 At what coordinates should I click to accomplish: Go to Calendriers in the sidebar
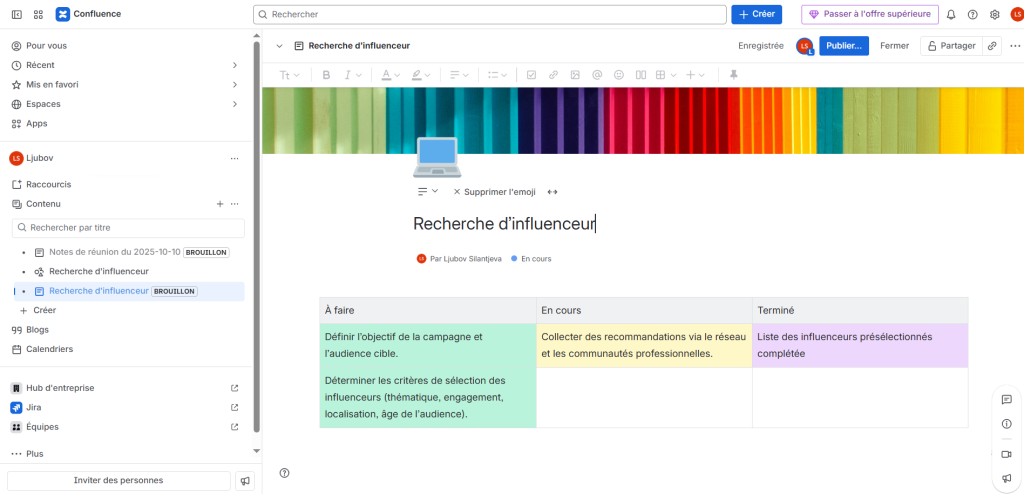[x=49, y=349]
